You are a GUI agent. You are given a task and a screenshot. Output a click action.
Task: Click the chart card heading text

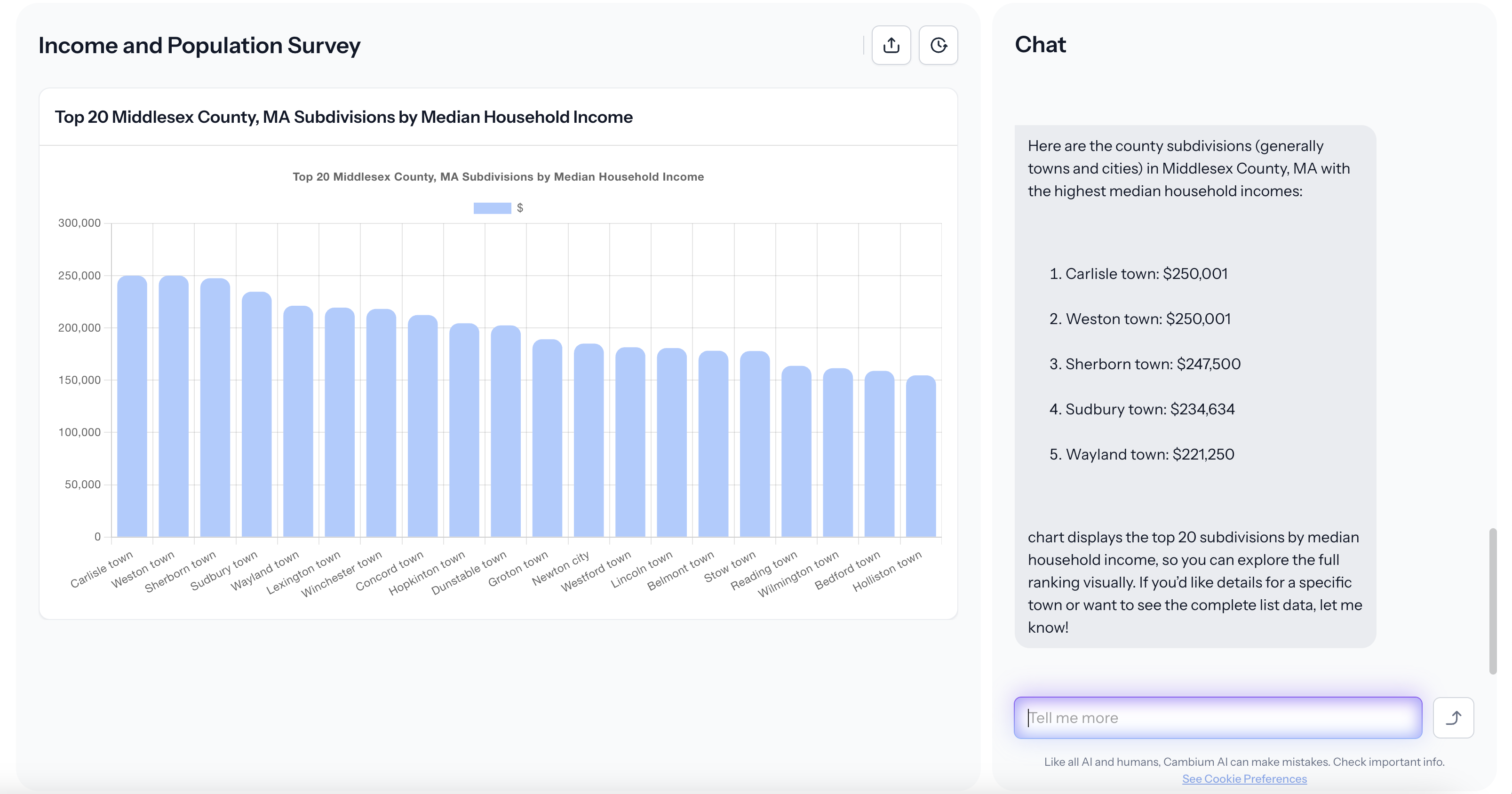click(343, 117)
